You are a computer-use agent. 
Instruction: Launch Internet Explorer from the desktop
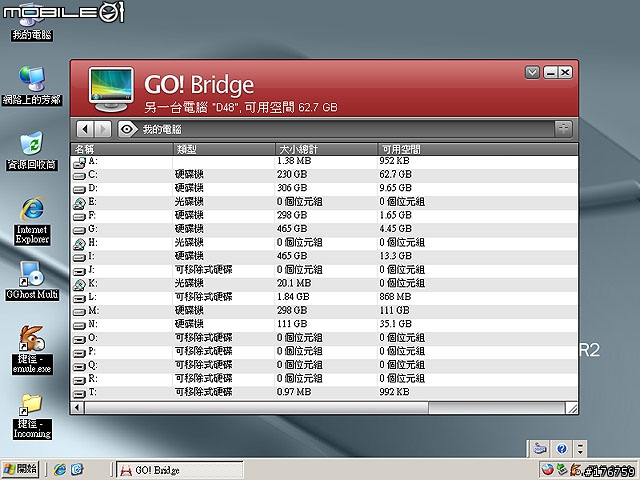tap(32, 221)
